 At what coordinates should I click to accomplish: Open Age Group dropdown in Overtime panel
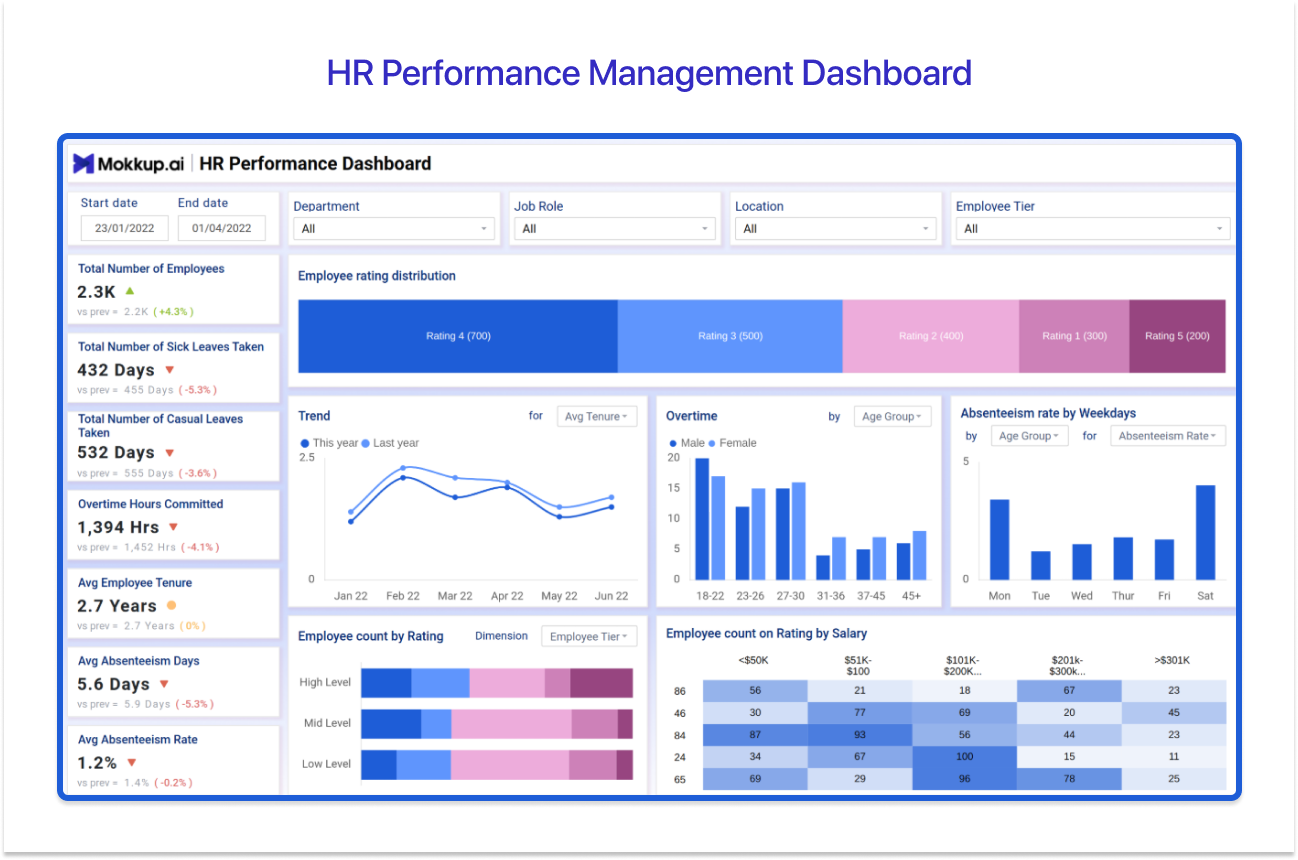point(892,416)
